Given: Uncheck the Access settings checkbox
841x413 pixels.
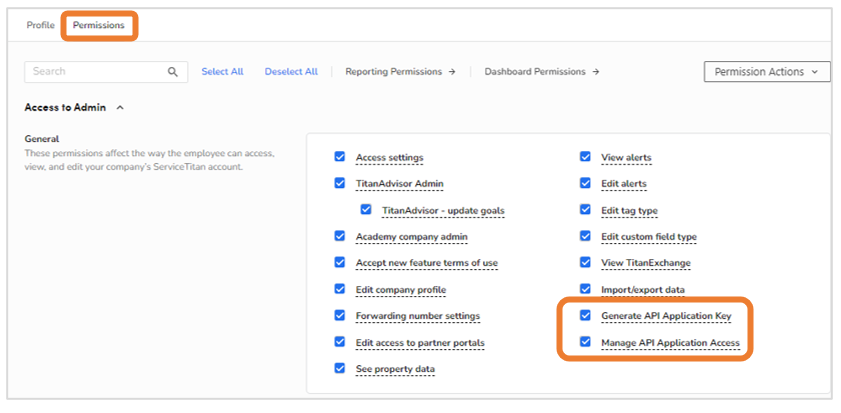Looking at the screenshot, I should 340,157.
